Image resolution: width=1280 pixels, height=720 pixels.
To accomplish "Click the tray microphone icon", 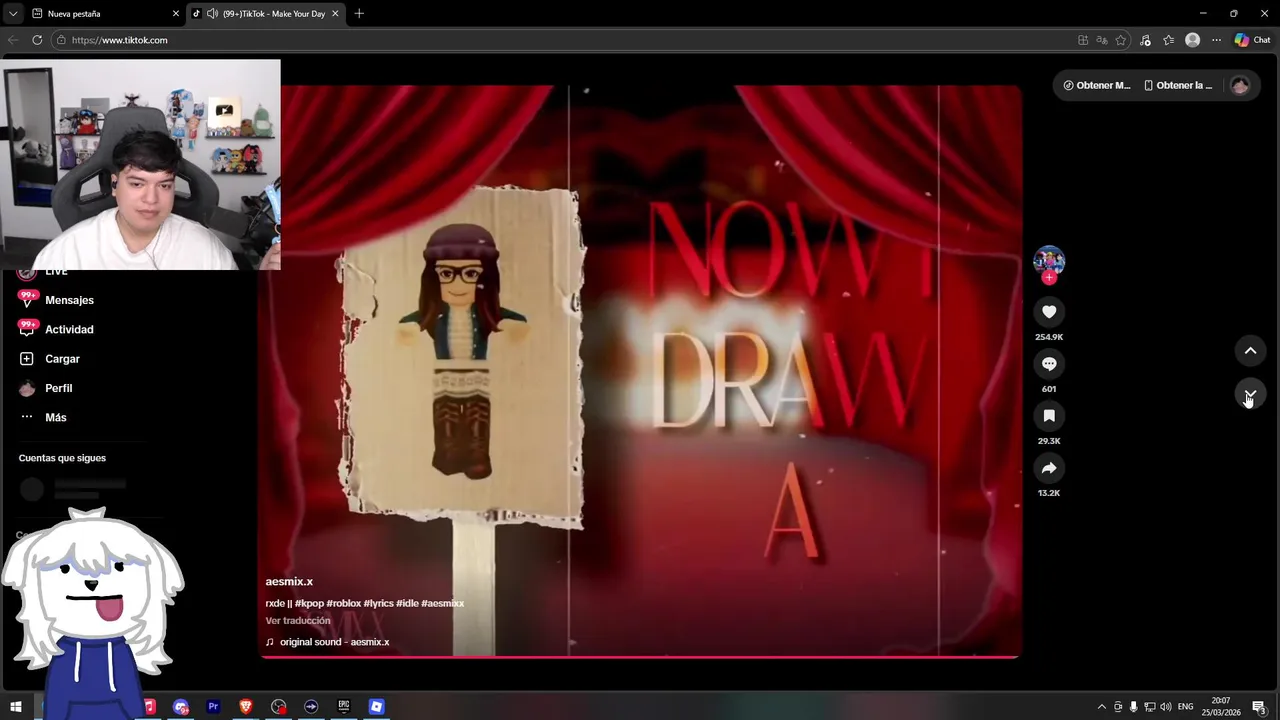I will [1134, 707].
